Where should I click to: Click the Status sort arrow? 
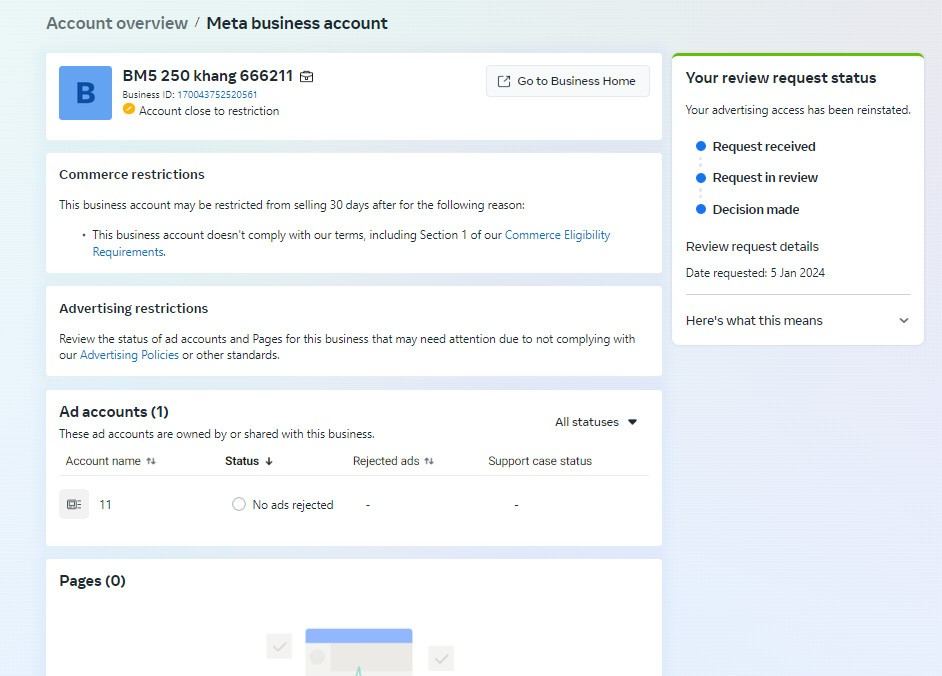pos(269,461)
